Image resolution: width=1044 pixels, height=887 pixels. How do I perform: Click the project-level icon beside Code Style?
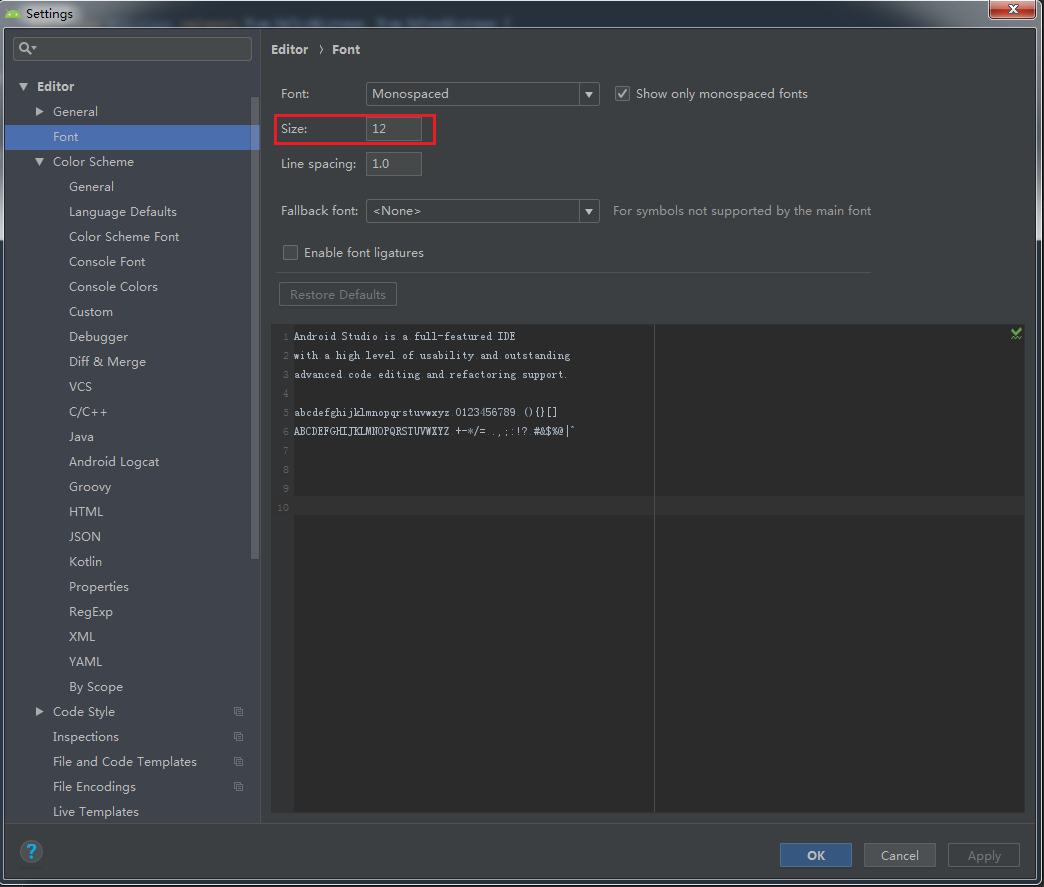click(x=238, y=712)
